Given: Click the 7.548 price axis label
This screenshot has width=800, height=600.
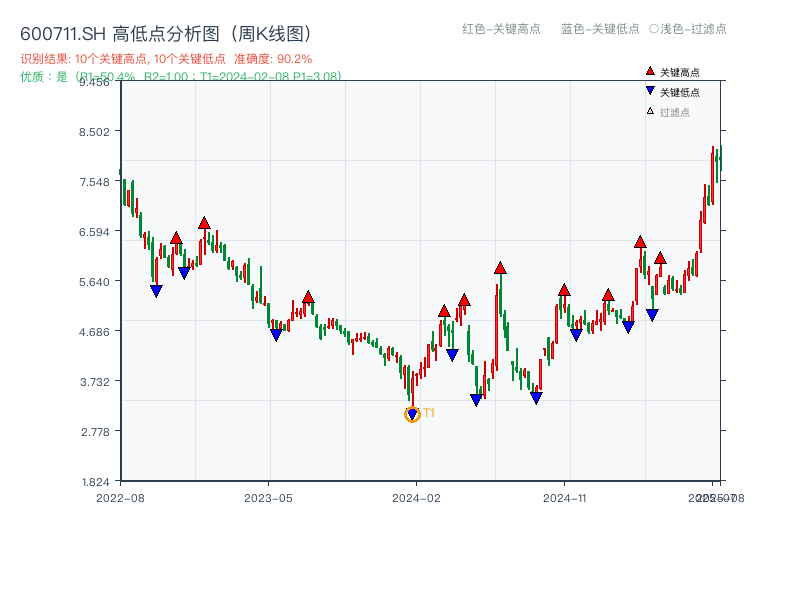Looking at the screenshot, I should [x=94, y=182].
